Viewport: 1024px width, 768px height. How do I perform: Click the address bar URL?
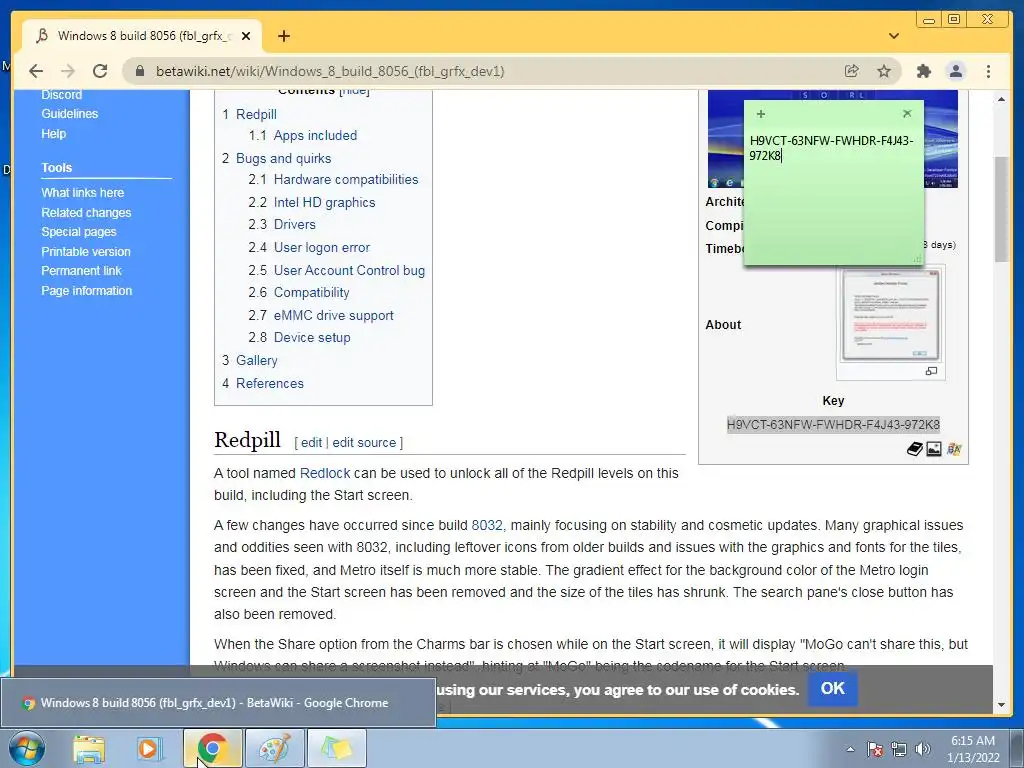click(330, 71)
